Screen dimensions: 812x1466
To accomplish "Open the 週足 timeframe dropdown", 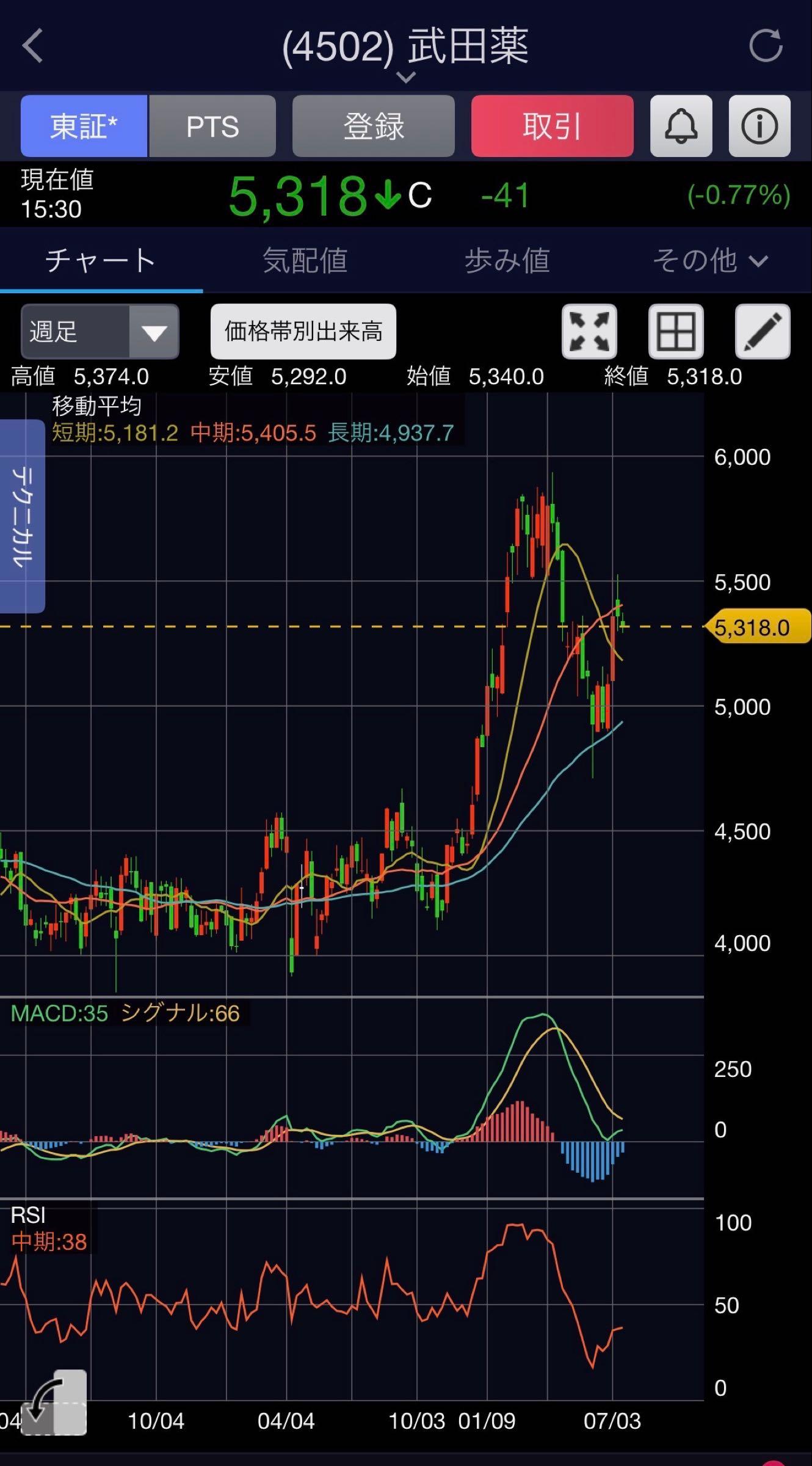I will [100, 332].
